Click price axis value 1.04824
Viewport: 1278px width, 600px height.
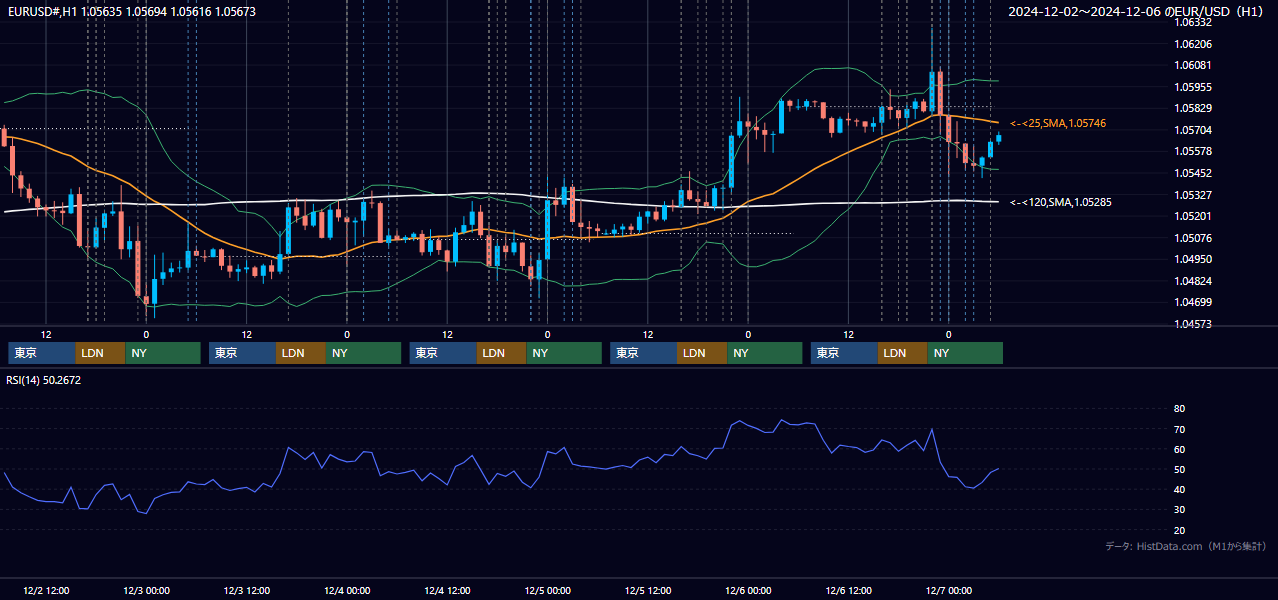pos(1192,281)
